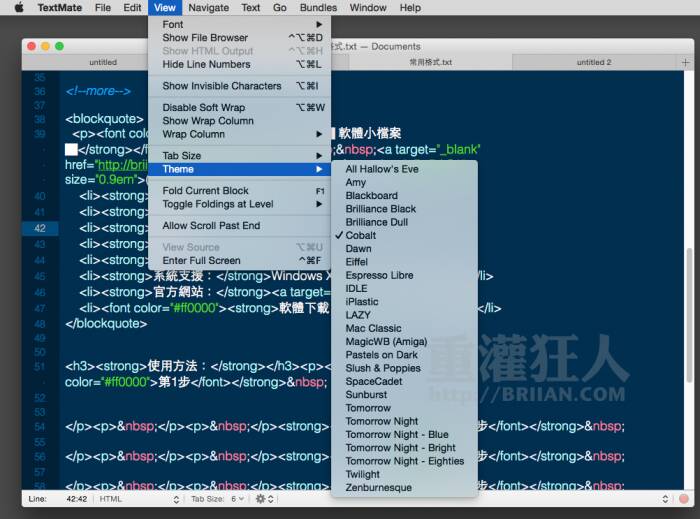The height and width of the screenshot is (519, 700).
Task: Click line number 42 in the gutter
Action: pyautogui.click(x=40, y=228)
